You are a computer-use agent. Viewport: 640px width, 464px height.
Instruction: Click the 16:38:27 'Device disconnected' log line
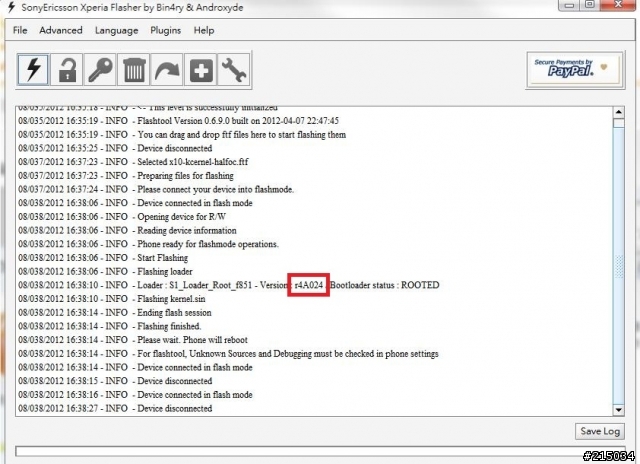[x=115, y=408]
